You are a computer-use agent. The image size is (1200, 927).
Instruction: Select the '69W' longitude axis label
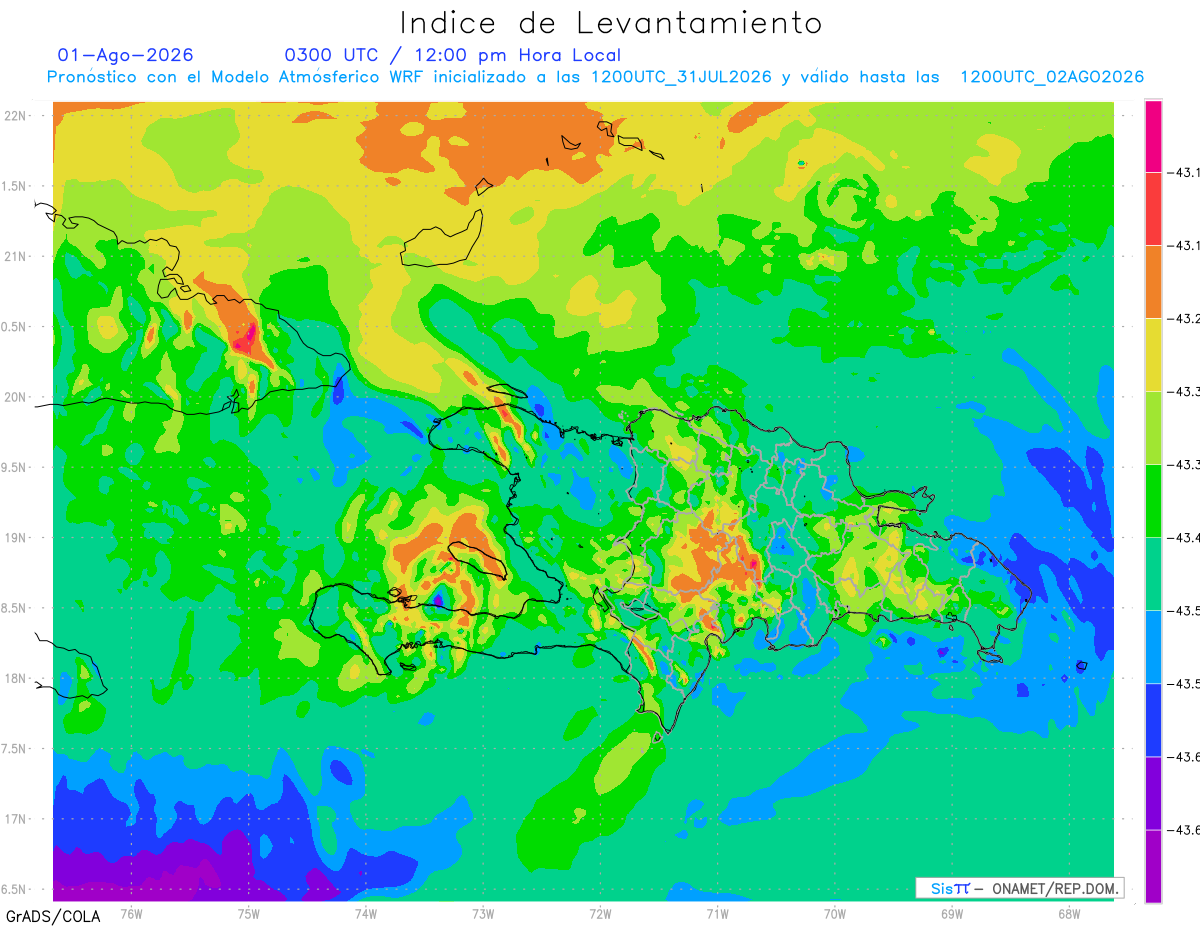[951, 913]
